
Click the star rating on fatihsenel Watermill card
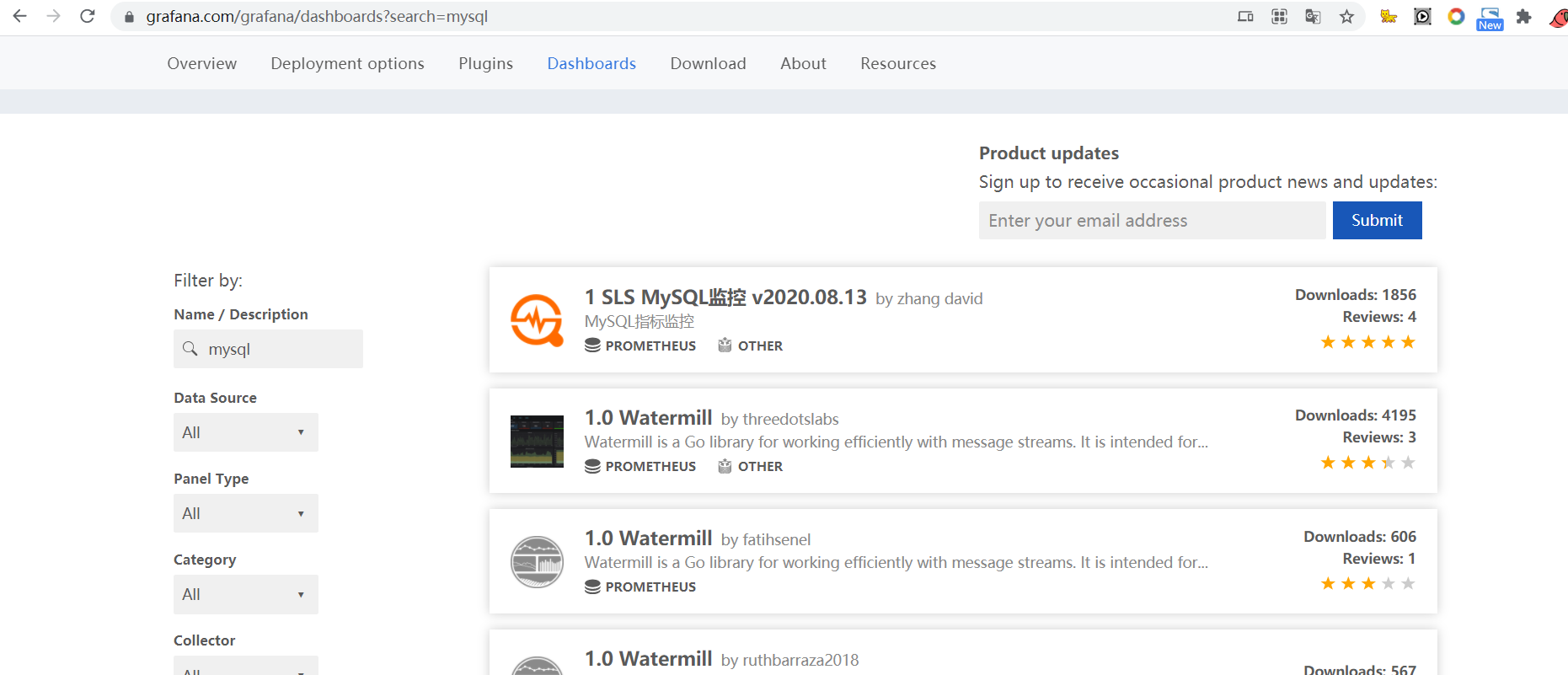(1367, 583)
